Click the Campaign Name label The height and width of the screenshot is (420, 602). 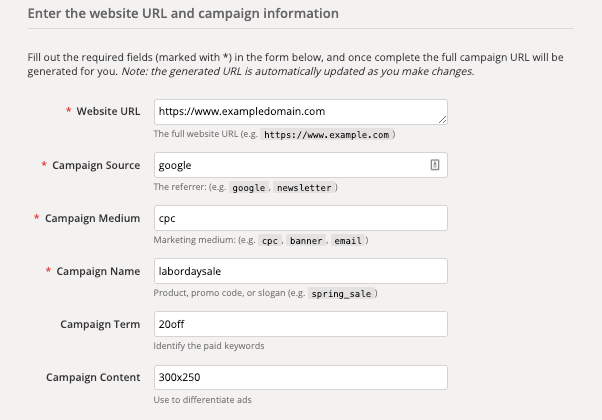pyautogui.click(x=98, y=271)
